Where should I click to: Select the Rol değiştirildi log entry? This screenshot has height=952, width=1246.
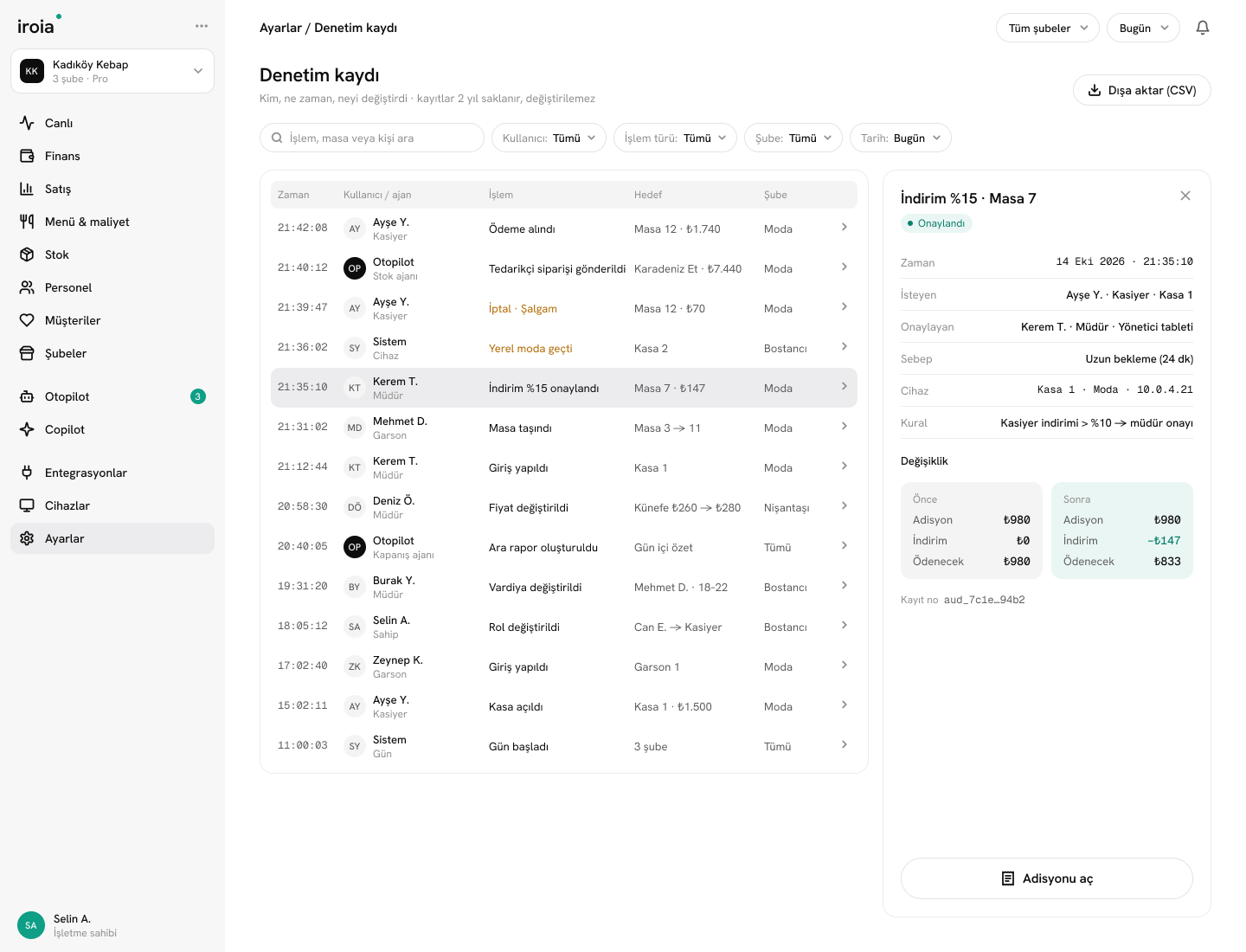click(x=564, y=627)
